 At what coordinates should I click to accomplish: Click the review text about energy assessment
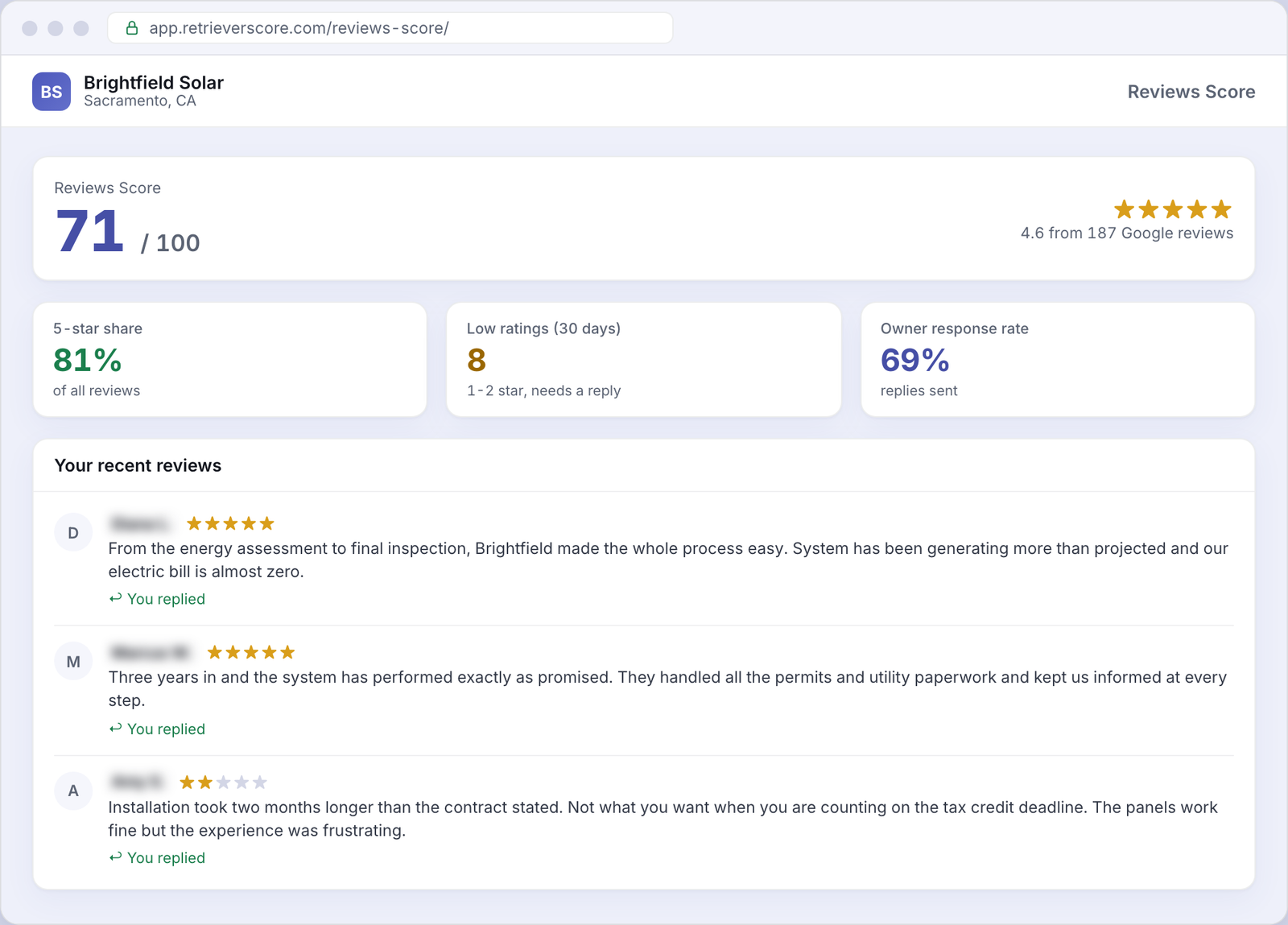click(x=668, y=560)
